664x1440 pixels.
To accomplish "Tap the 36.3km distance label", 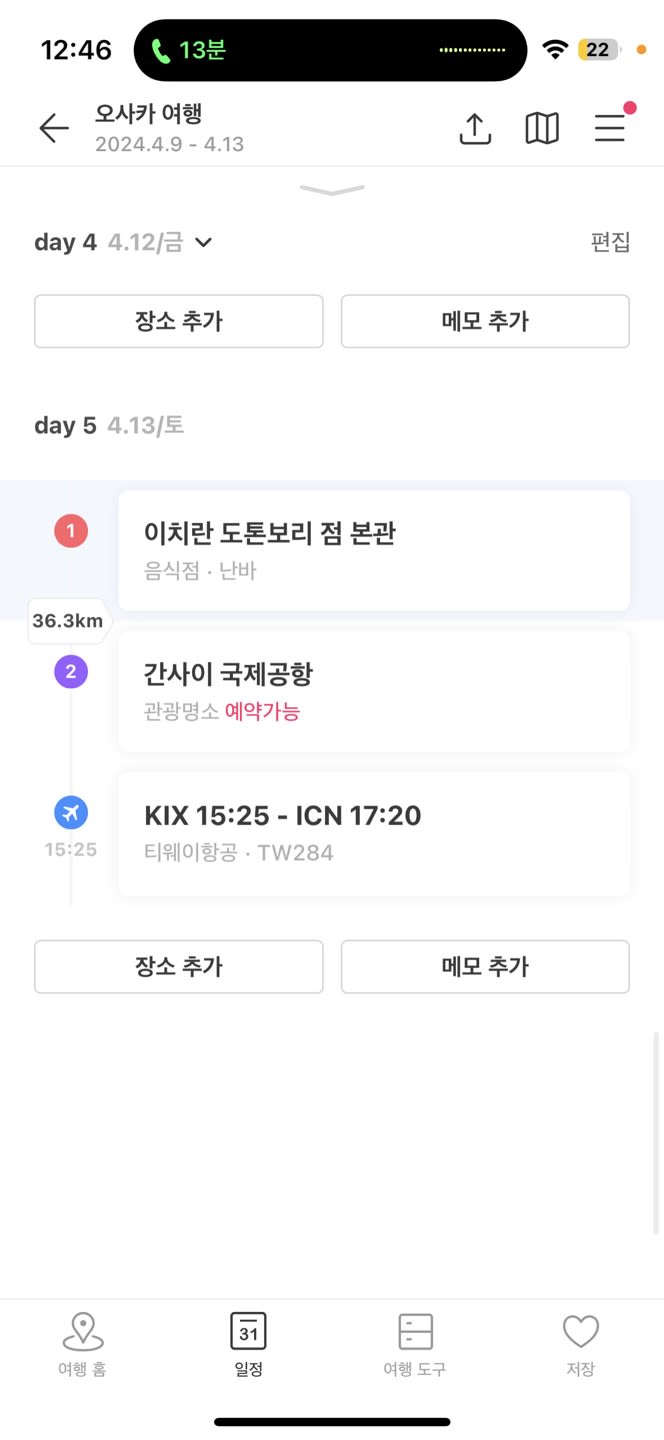I will [68, 621].
